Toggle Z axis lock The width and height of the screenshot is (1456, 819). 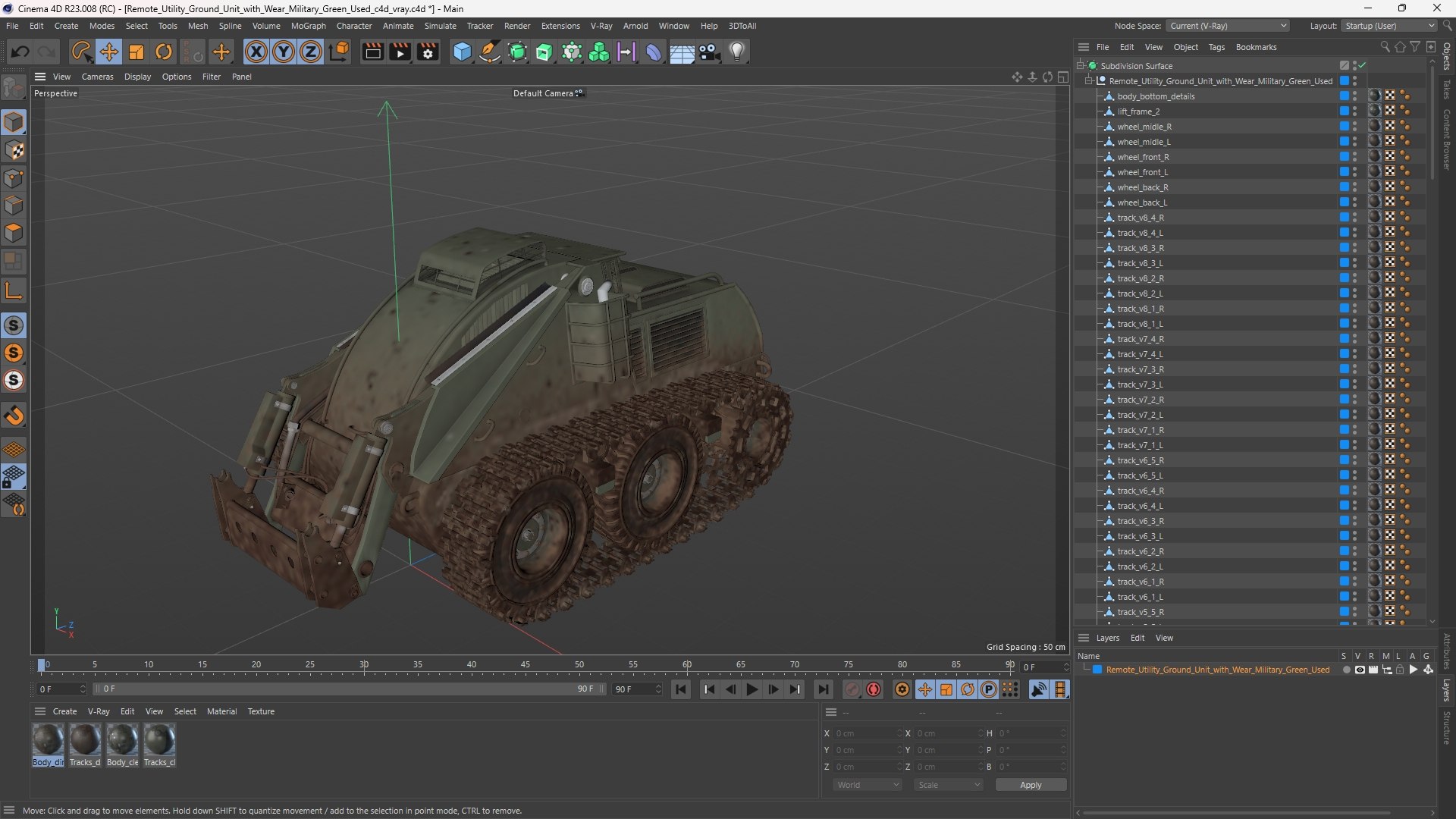[311, 52]
